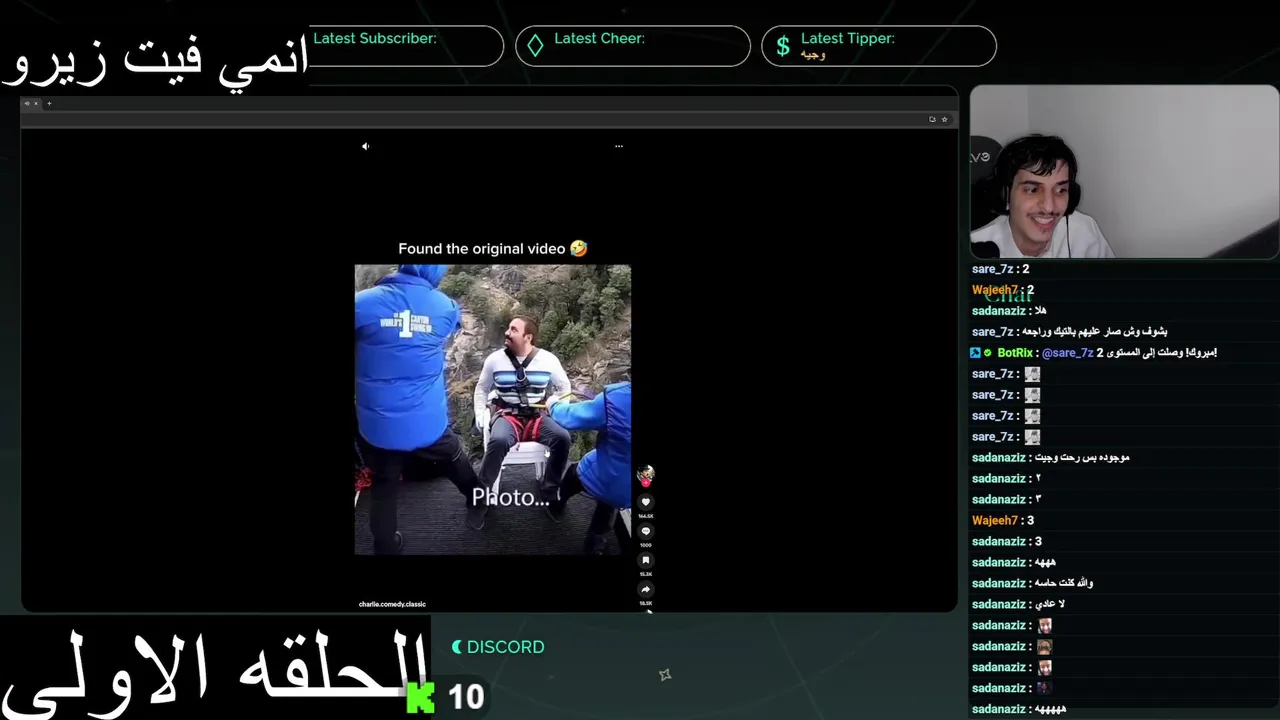
Task: Click the green Kick logo
Action: pyautogui.click(x=421, y=697)
